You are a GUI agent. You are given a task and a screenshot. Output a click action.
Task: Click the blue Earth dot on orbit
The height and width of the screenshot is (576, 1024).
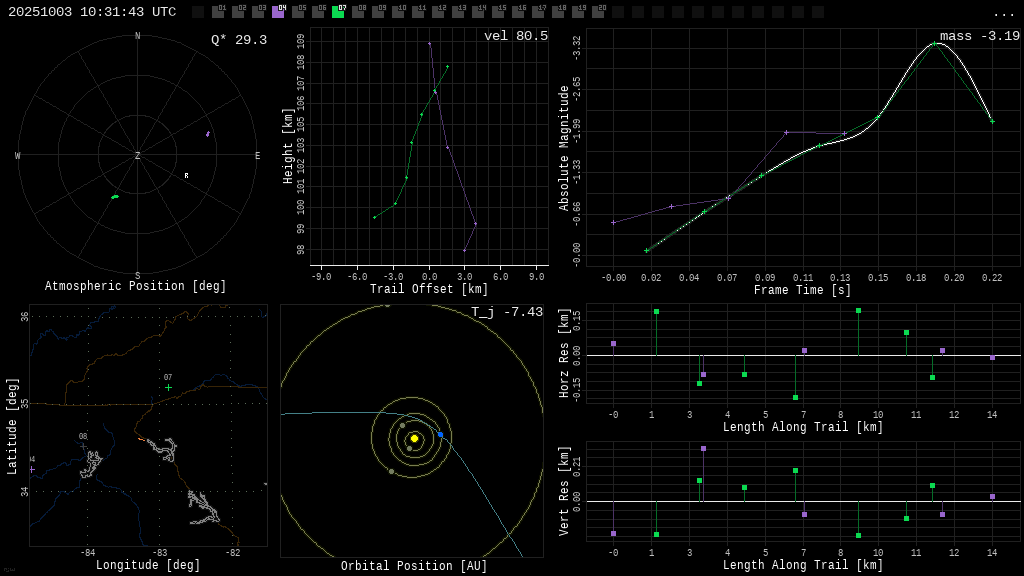coord(440,435)
